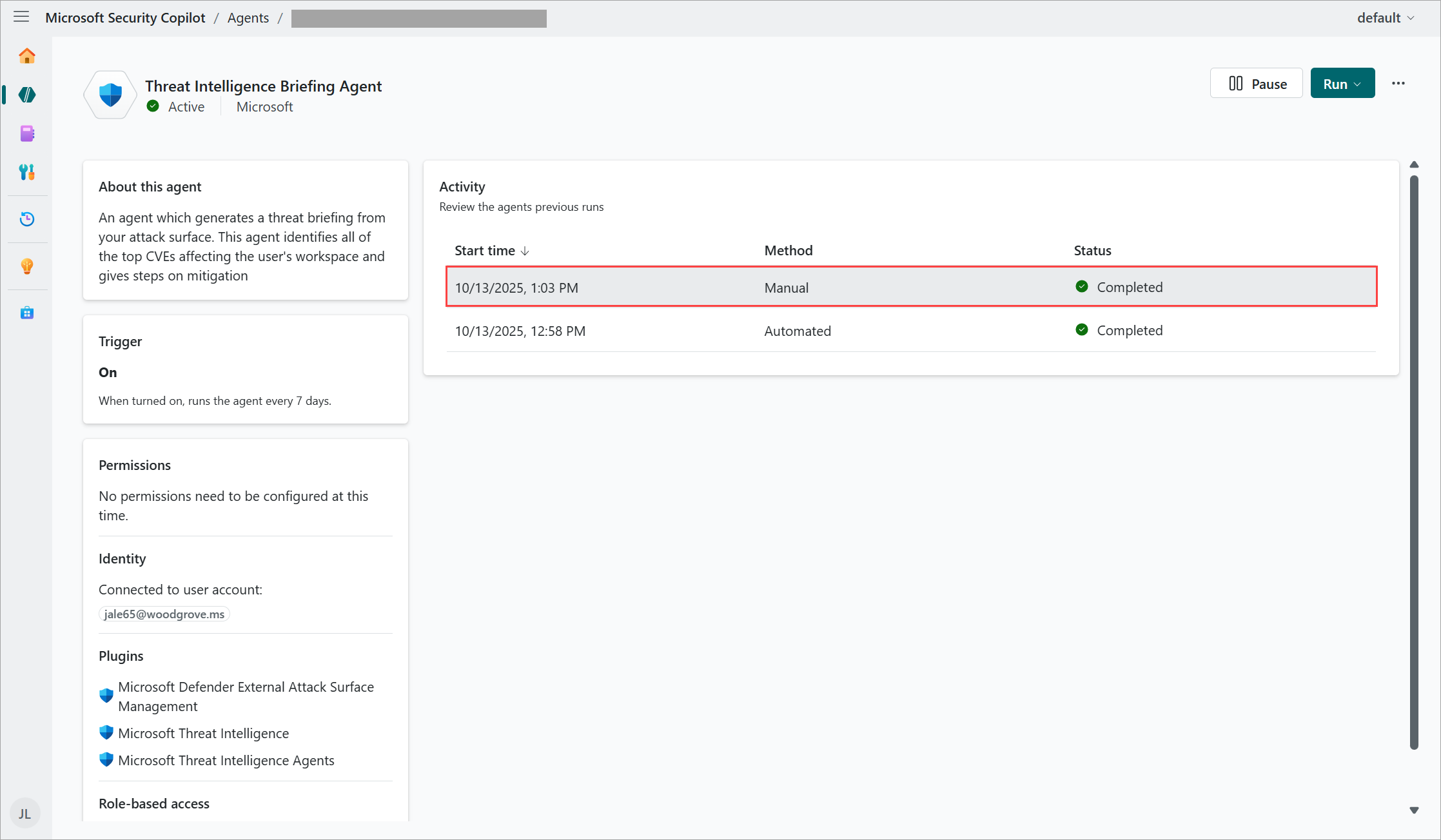Go to Home via sidebar icon
1441x840 pixels.
27,56
